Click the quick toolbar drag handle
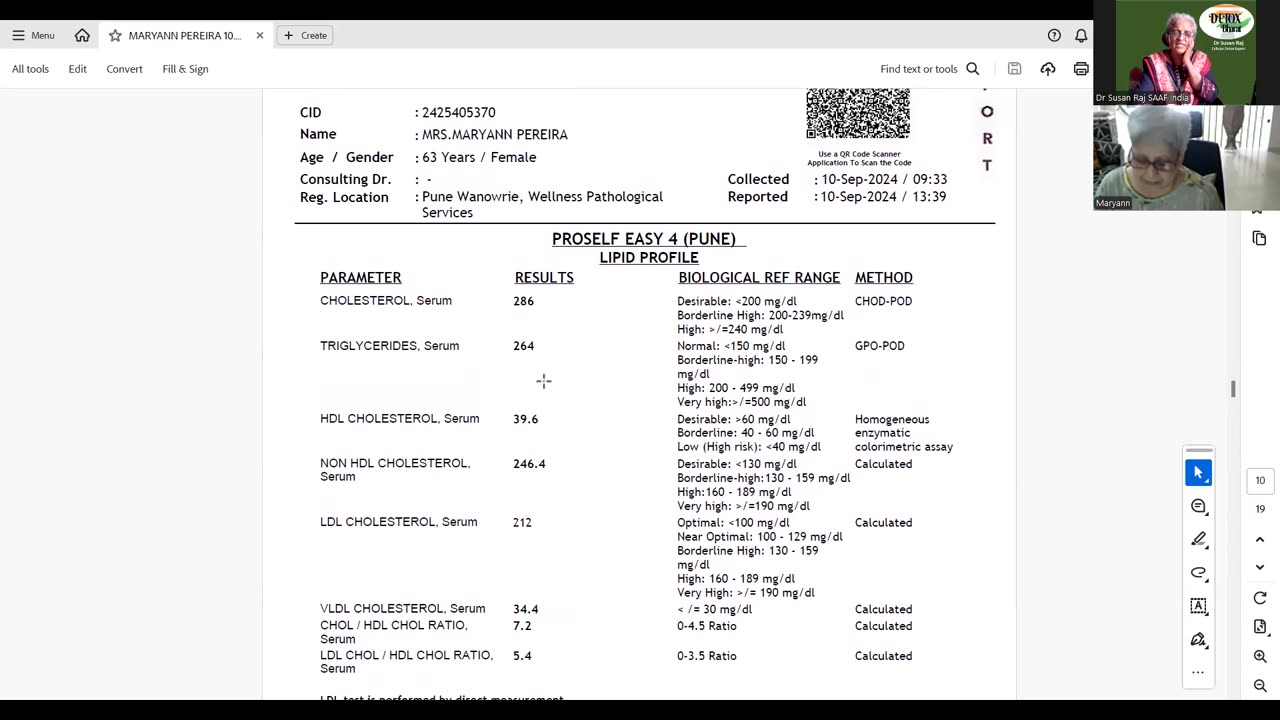The width and height of the screenshot is (1280, 720). (1198, 451)
